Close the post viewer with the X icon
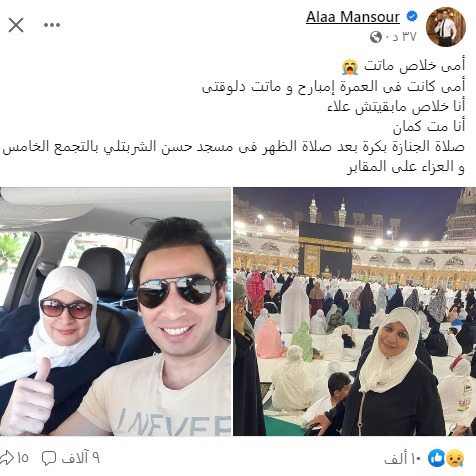Image resolution: width=476 pixels, height=476 pixels. click(16, 25)
